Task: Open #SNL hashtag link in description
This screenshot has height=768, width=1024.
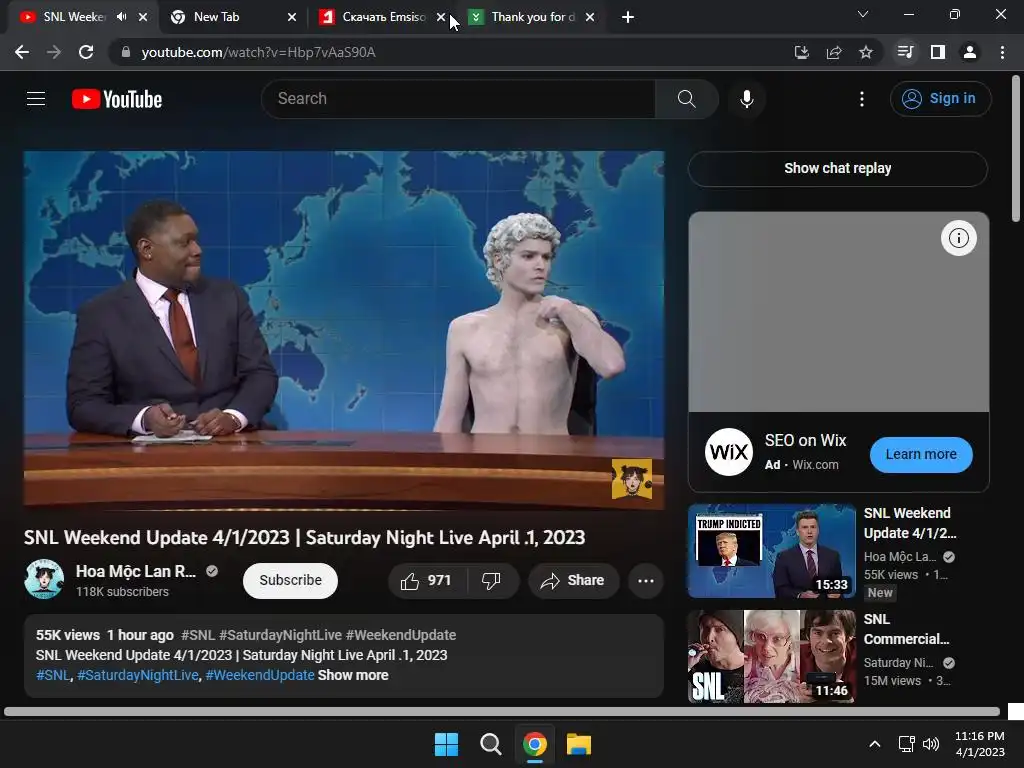Action: [52, 675]
